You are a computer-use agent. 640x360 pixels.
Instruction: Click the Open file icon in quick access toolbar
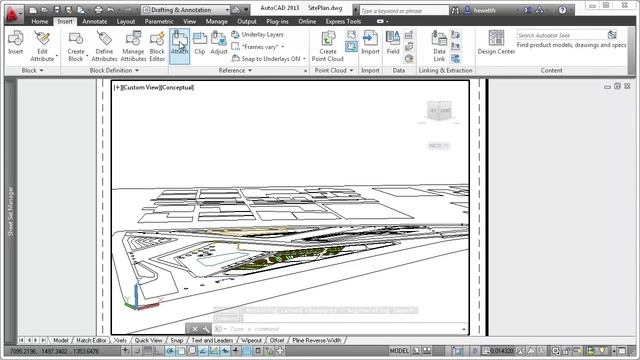(x=45, y=10)
